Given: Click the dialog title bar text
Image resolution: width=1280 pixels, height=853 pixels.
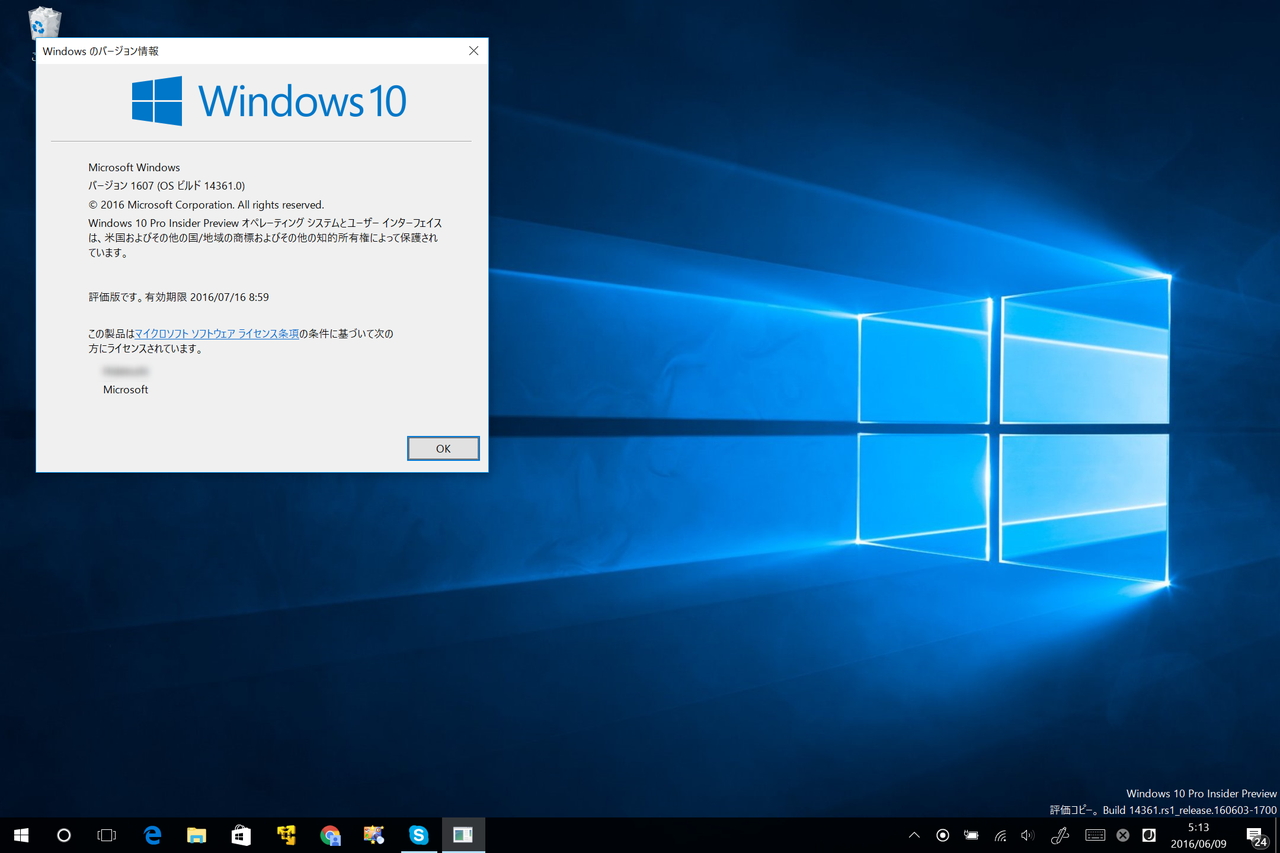Looking at the screenshot, I should [x=100, y=51].
